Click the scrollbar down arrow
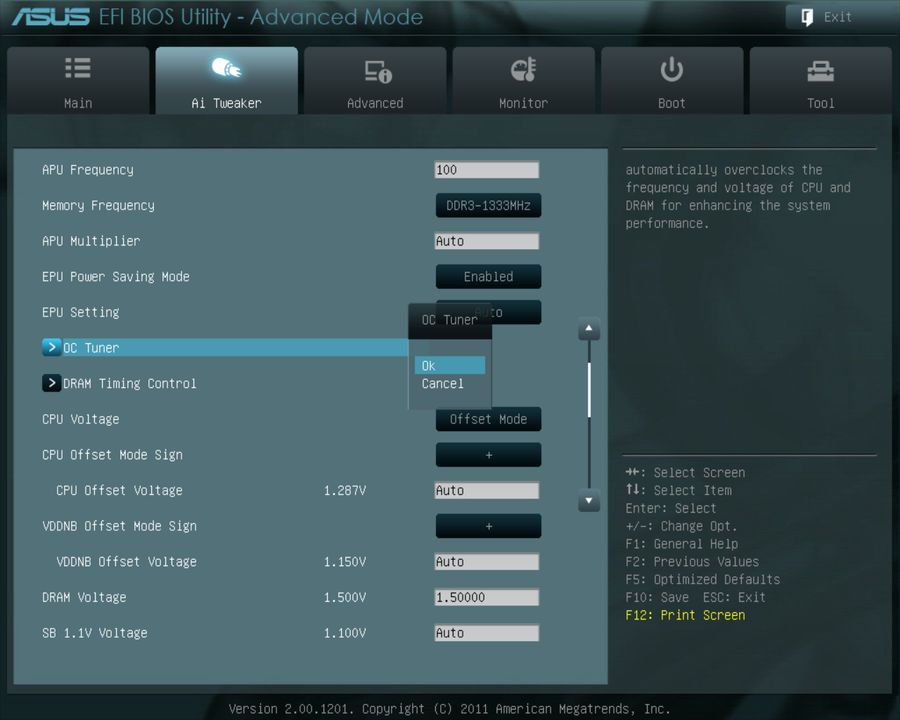The image size is (900, 720). click(x=589, y=502)
